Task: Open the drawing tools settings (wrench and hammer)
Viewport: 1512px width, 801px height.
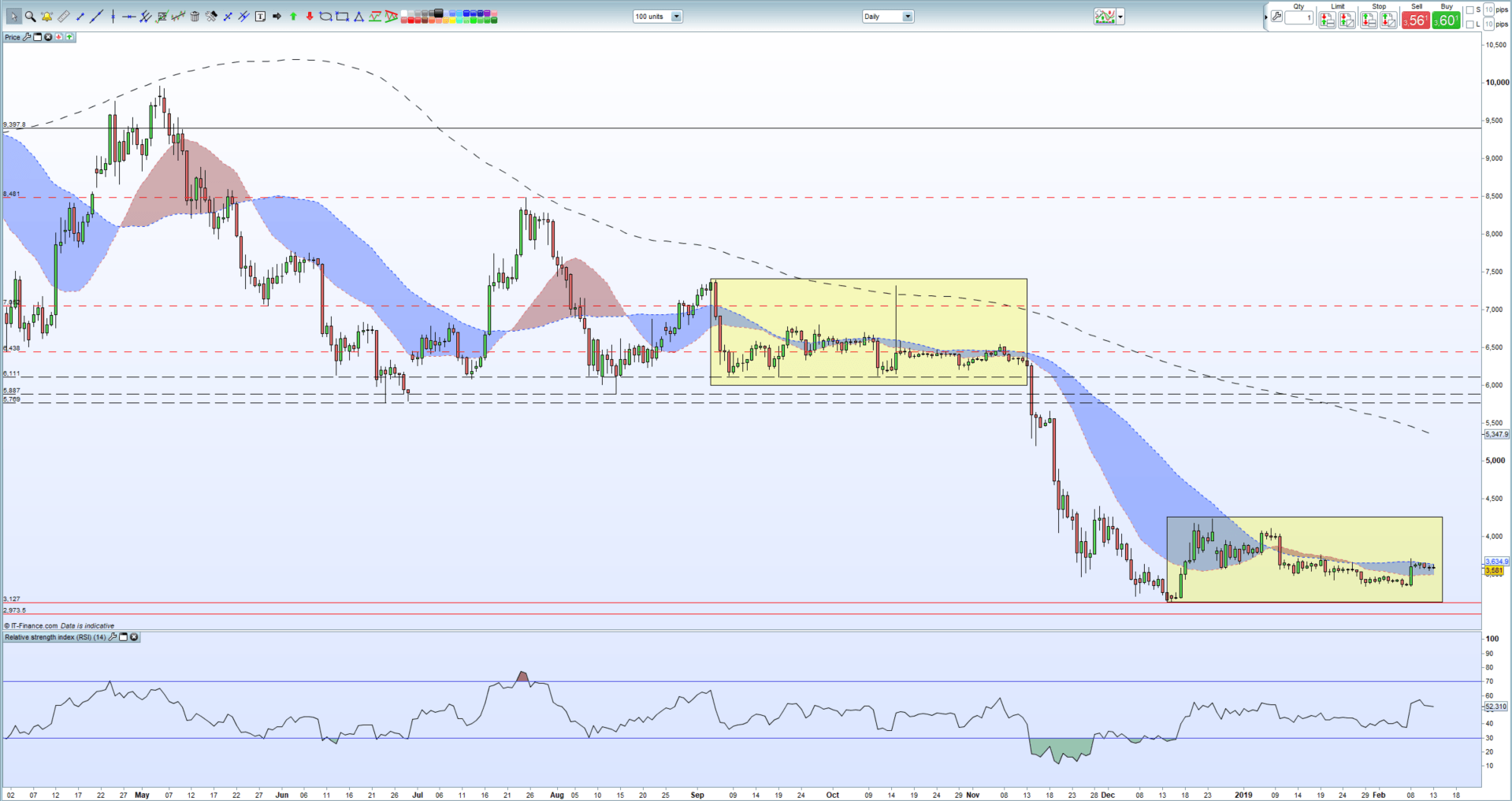Action: click(x=211, y=17)
